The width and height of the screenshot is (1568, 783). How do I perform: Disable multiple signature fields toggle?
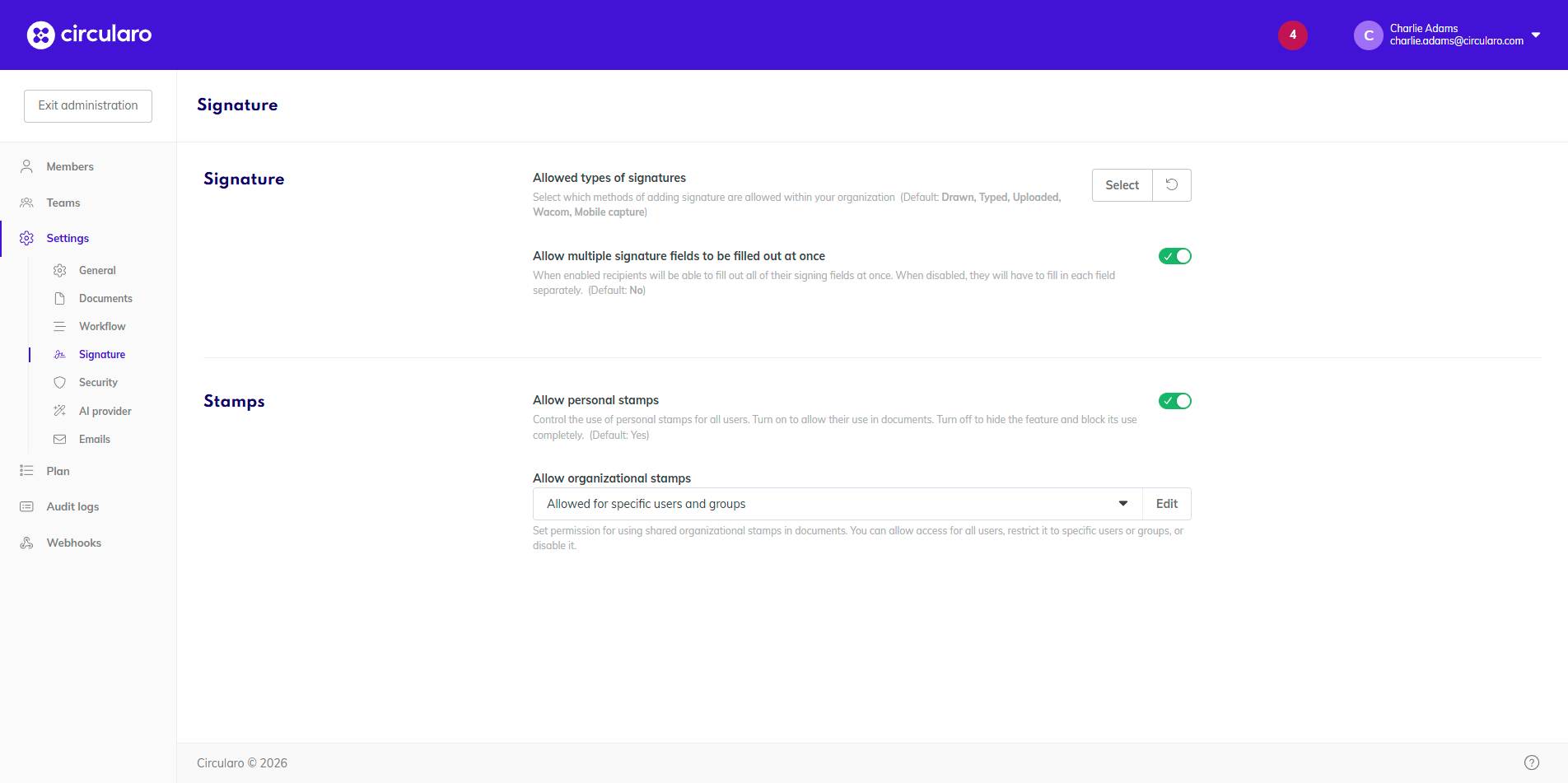(x=1174, y=256)
